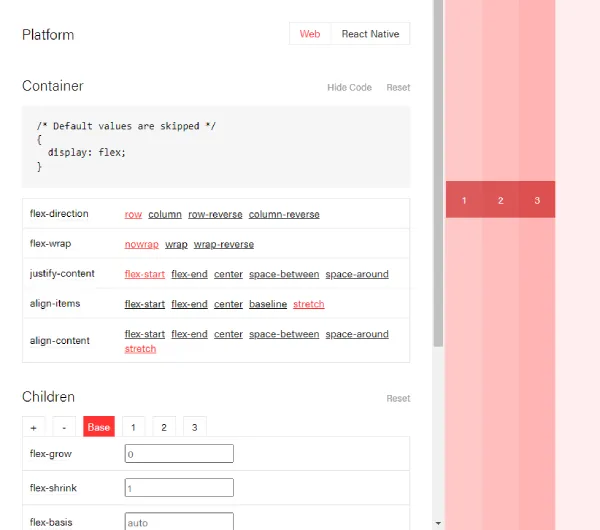Click the scrollbar down arrow

pyautogui.click(x=438, y=523)
